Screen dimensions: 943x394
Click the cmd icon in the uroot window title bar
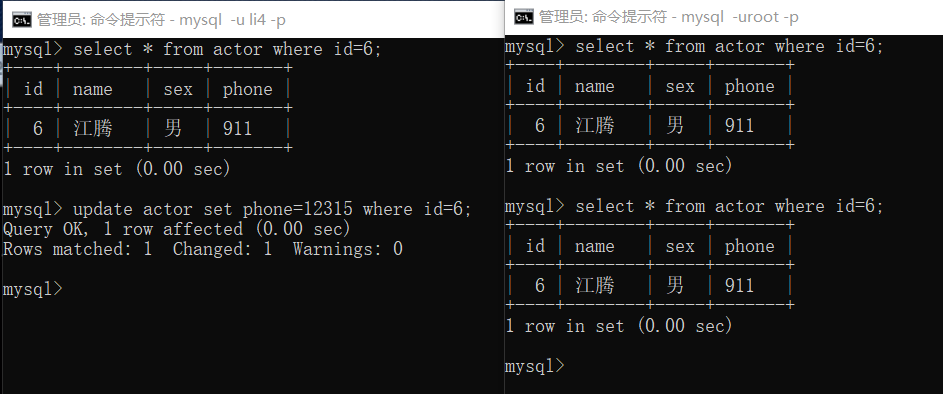[x=524, y=17]
